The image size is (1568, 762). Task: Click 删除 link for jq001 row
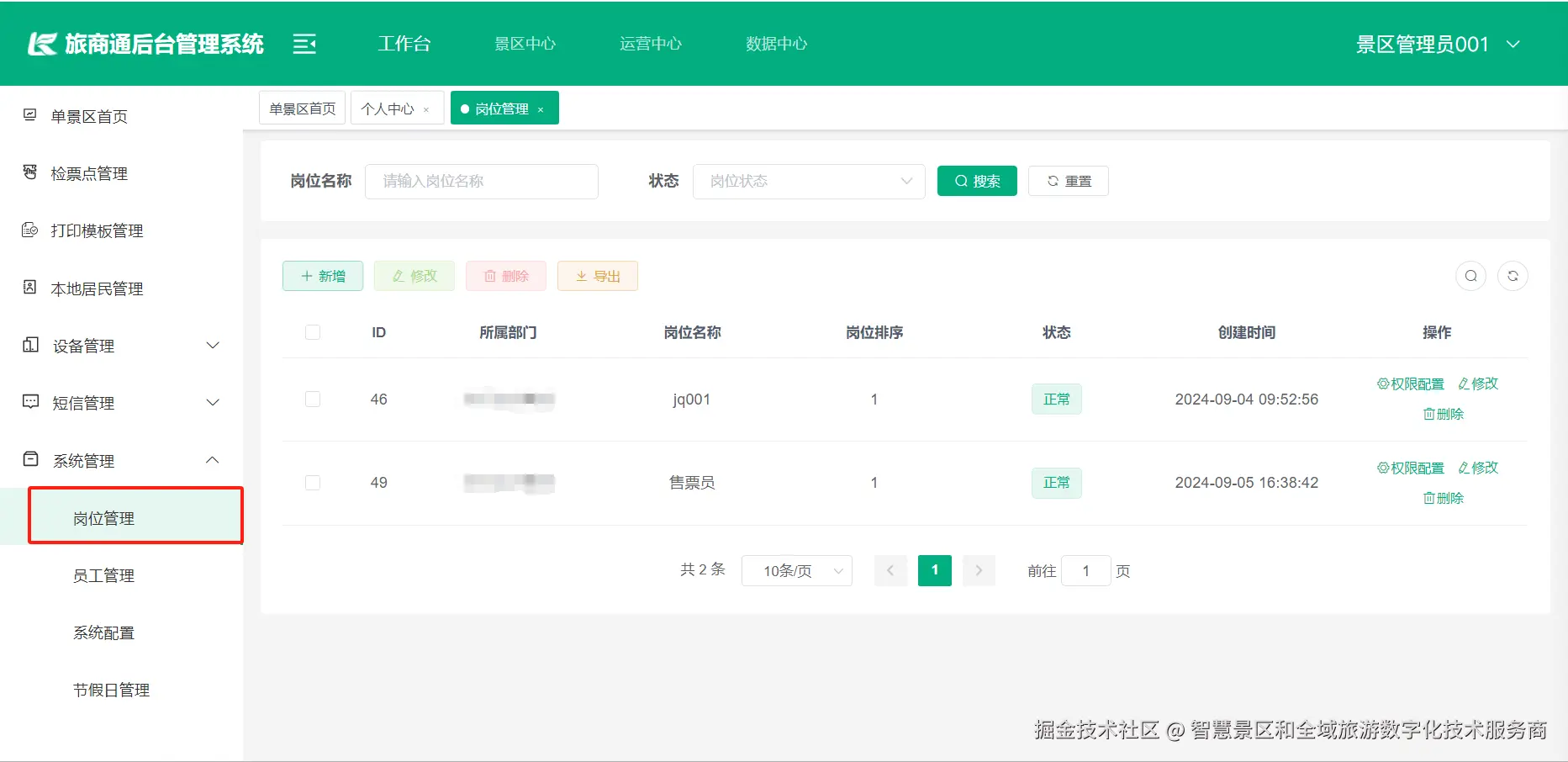point(1444,414)
